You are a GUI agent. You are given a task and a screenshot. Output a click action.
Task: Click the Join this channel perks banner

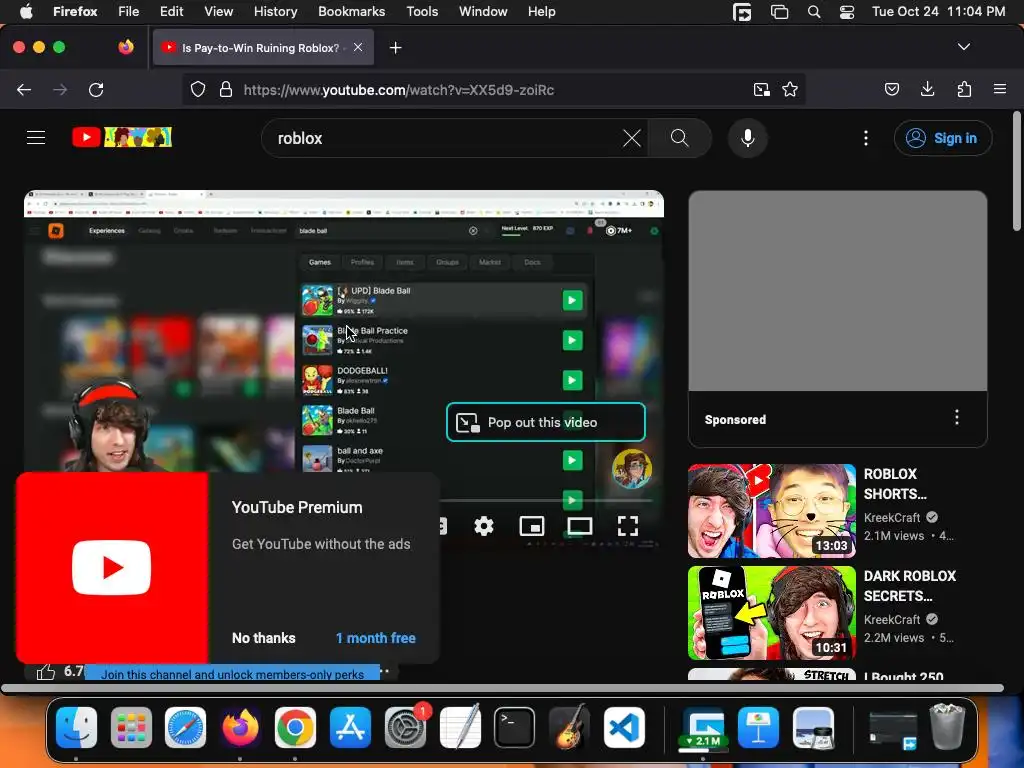[232, 673]
